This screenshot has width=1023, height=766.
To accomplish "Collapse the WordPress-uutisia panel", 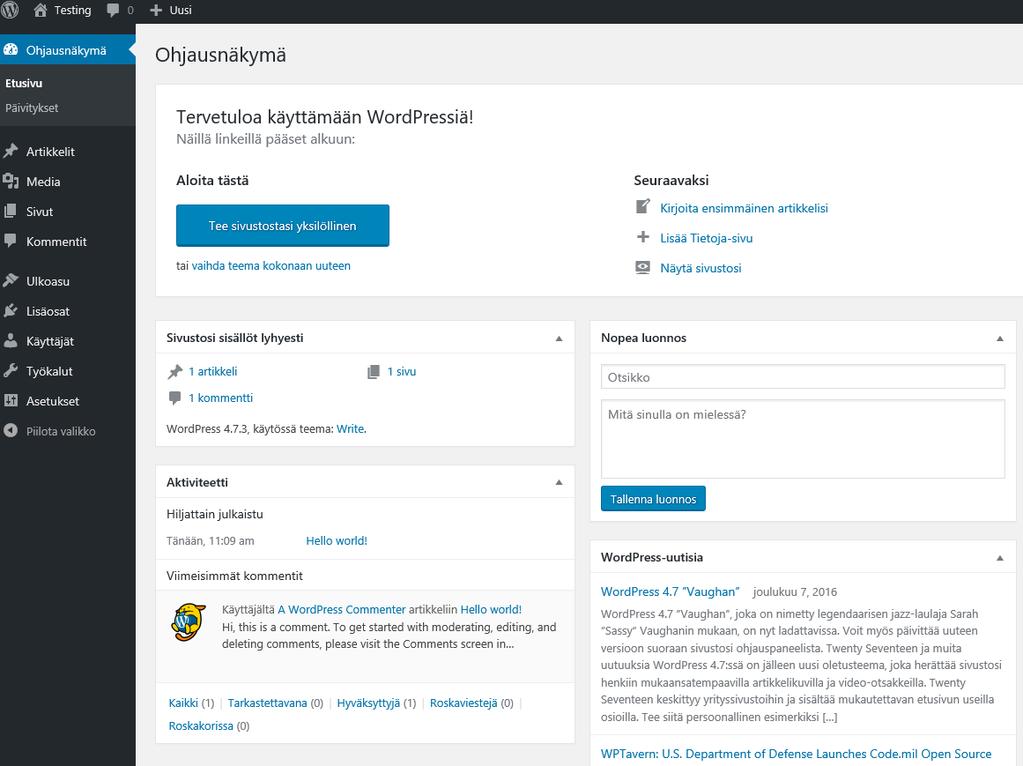I will 1000,558.
